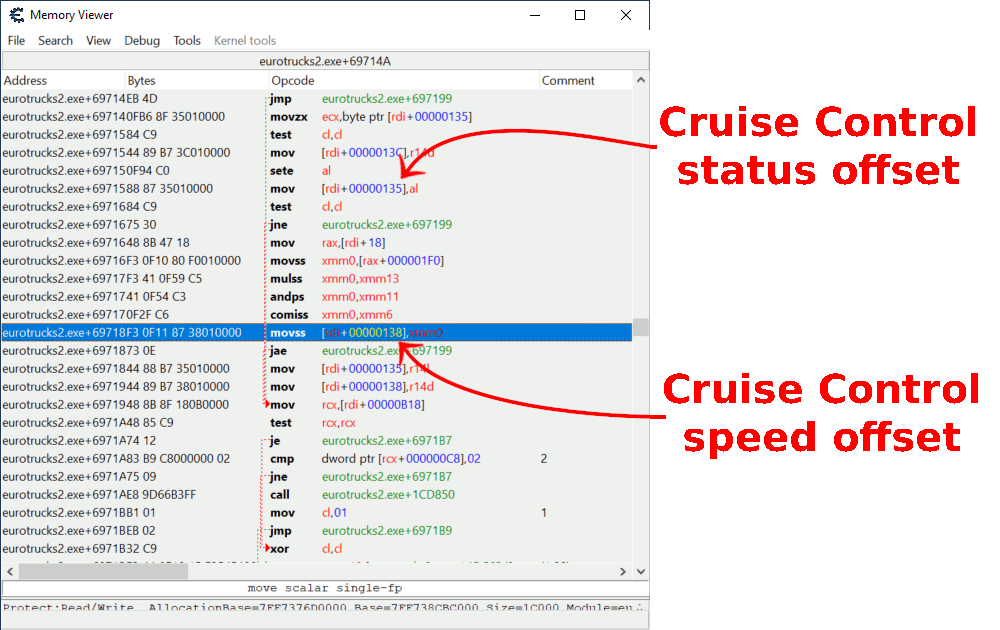Click comment value 1 on mov cl,01 row
The width and height of the screenshot is (1000, 630).
[544, 512]
